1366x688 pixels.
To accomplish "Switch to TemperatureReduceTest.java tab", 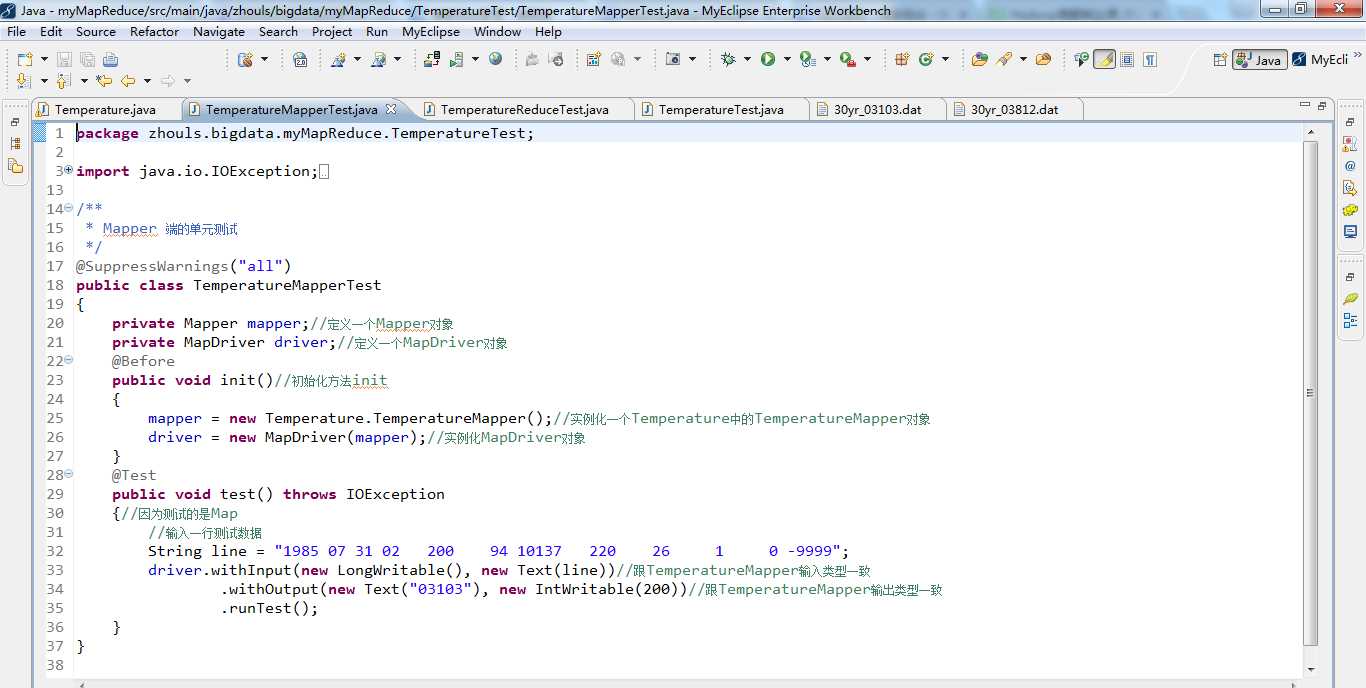I will click(524, 109).
